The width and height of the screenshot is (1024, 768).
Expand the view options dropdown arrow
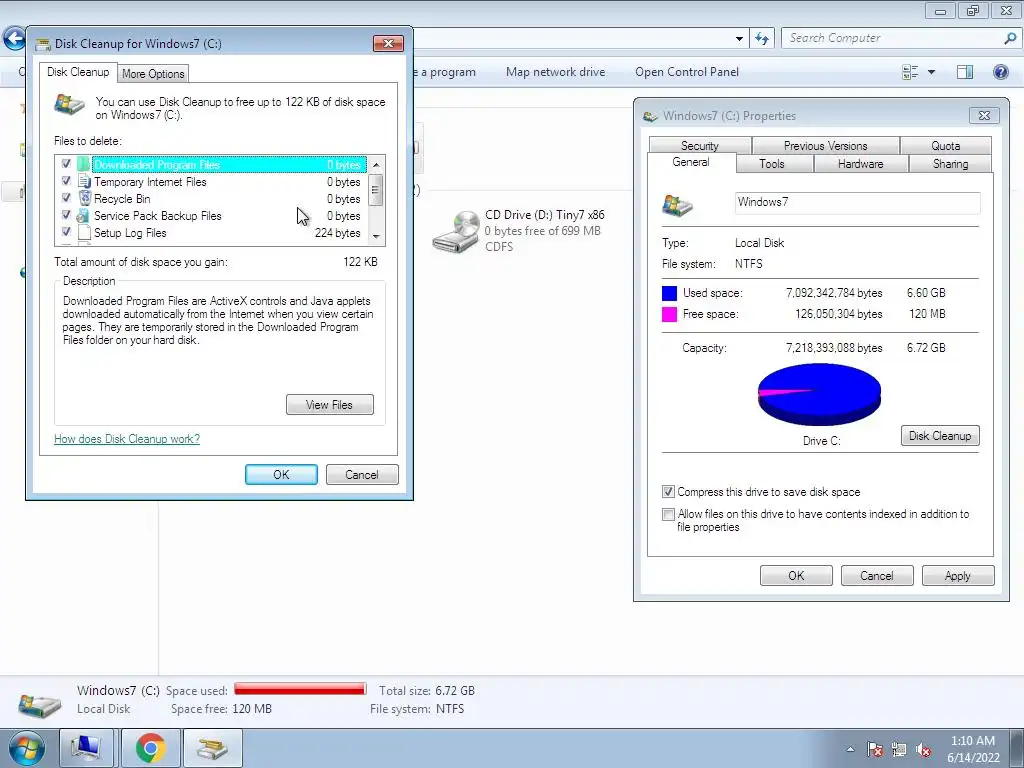click(x=932, y=72)
